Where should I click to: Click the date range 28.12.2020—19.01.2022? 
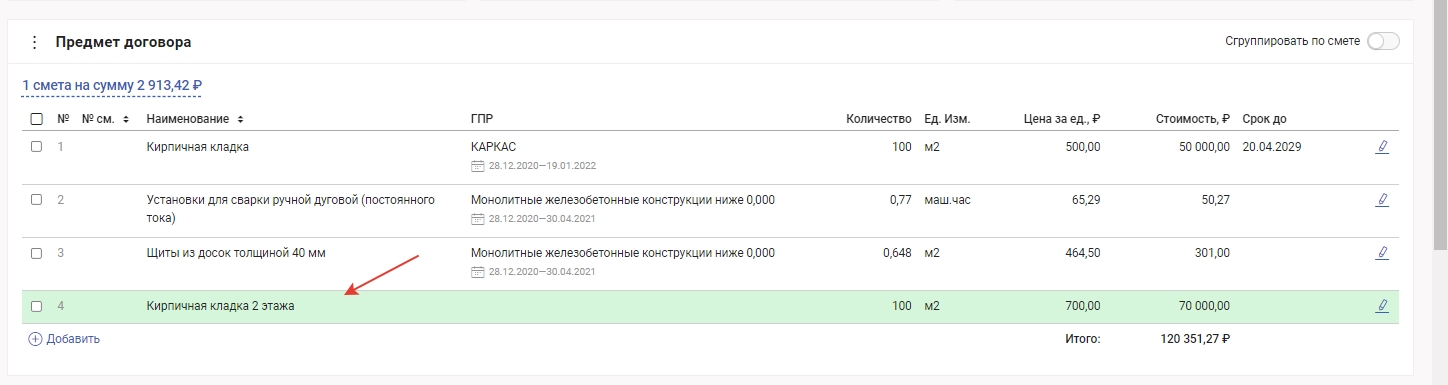click(541, 165)
